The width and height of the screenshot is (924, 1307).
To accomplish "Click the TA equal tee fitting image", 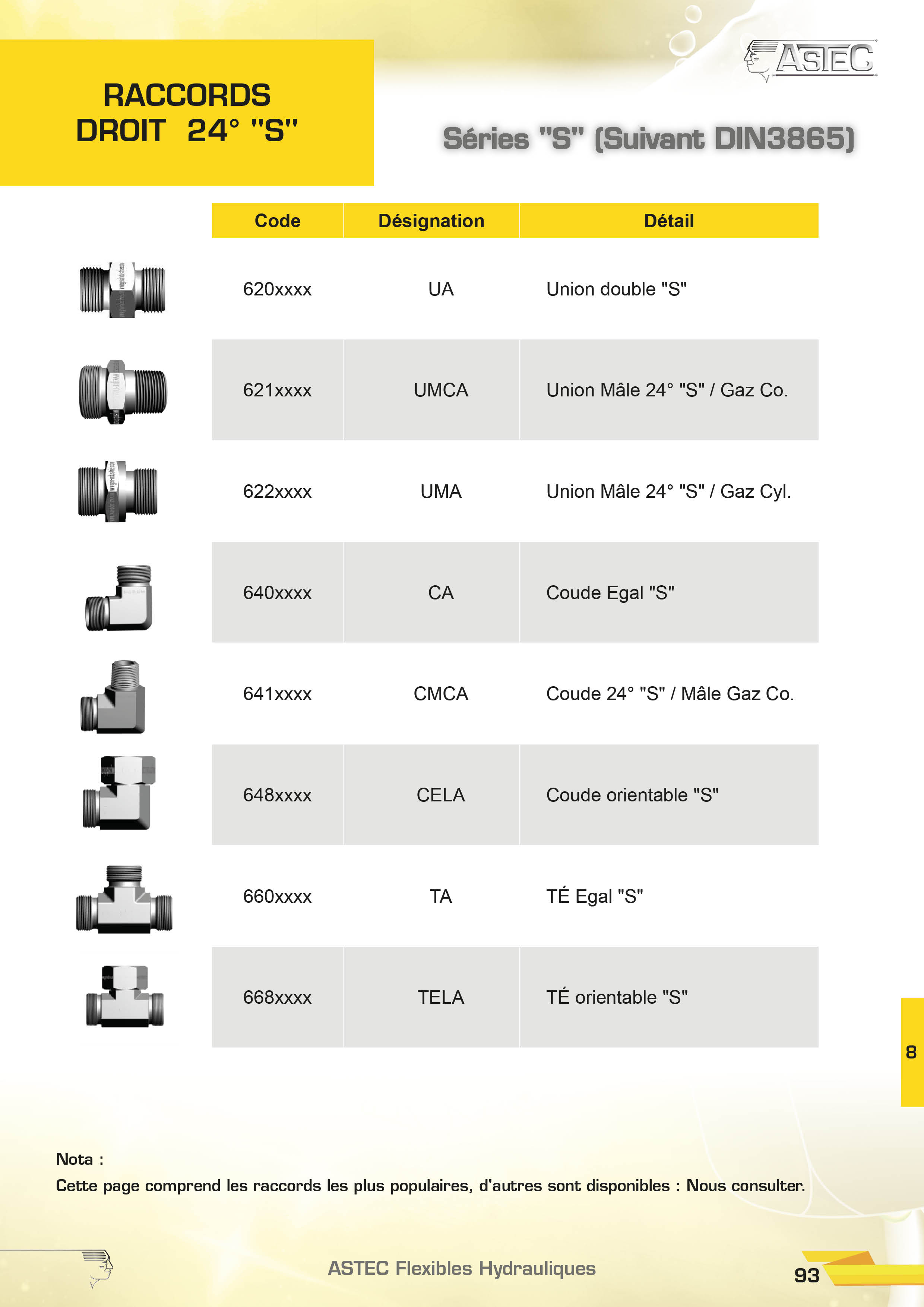I will (124, 899).
